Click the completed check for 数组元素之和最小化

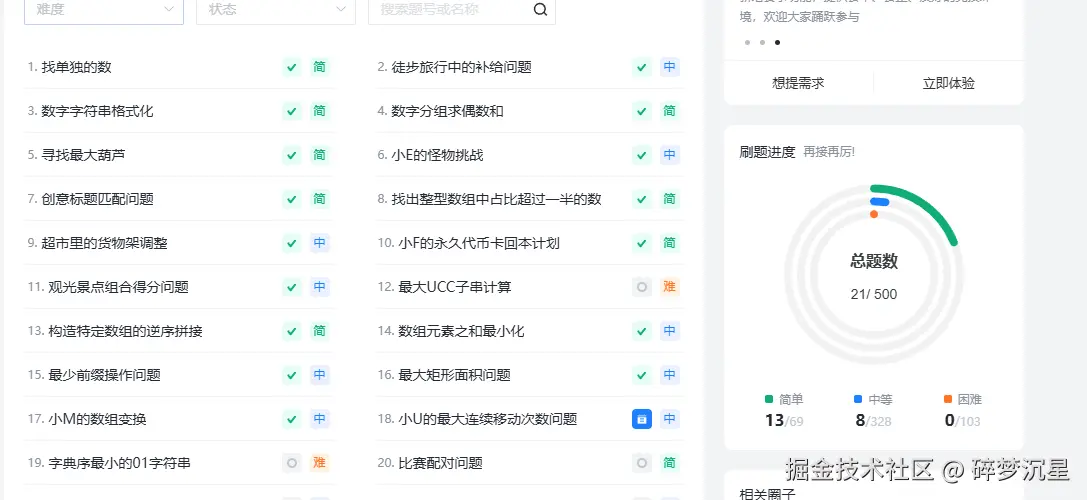click(x=642, y=331)
